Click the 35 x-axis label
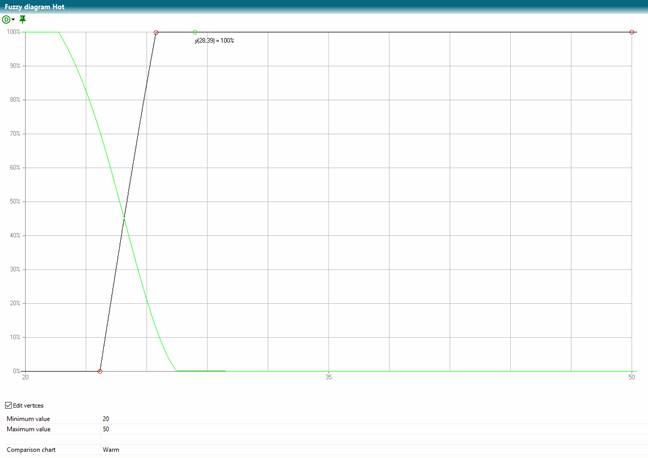The image size is (648, 458). pyautogui.click(x=329, y=377)
